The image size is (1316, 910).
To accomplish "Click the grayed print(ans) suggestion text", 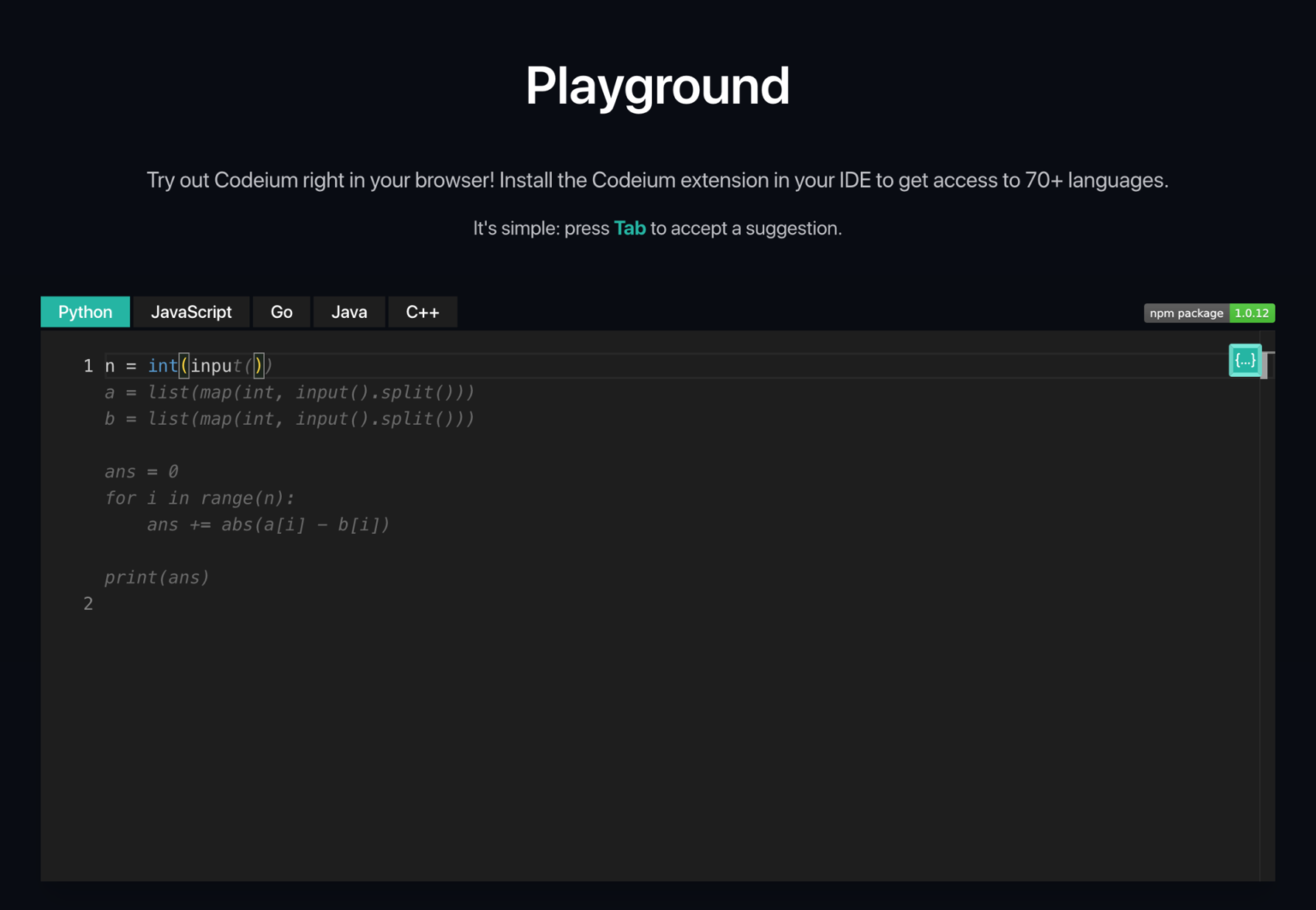I will coord(157,578).
